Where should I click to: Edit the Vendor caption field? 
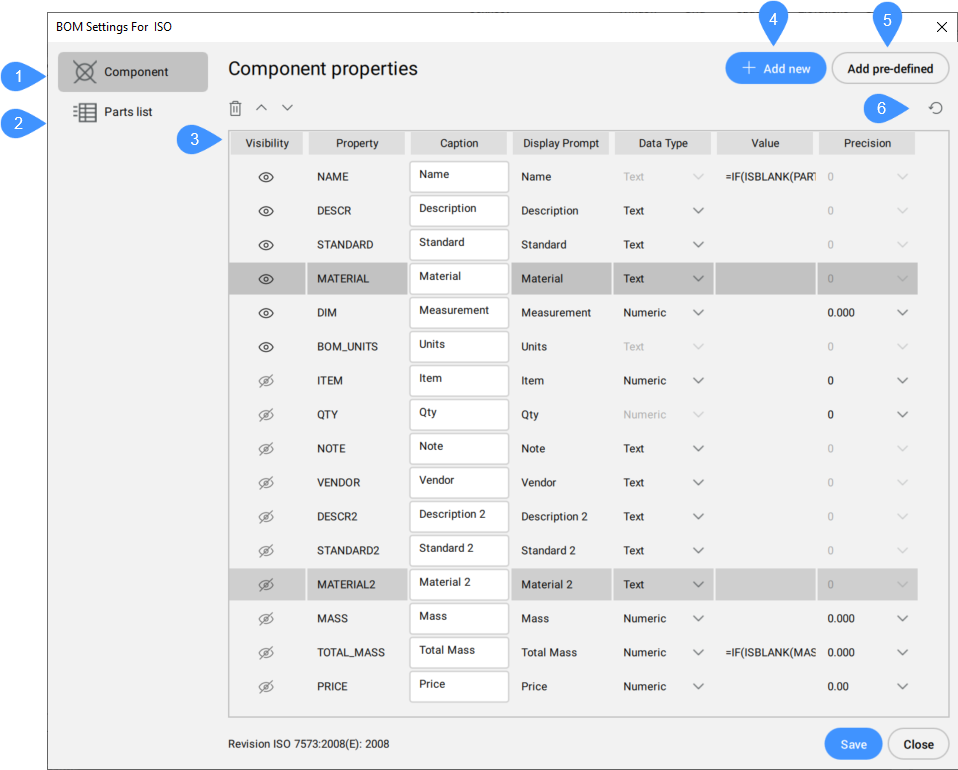[459, 483]
